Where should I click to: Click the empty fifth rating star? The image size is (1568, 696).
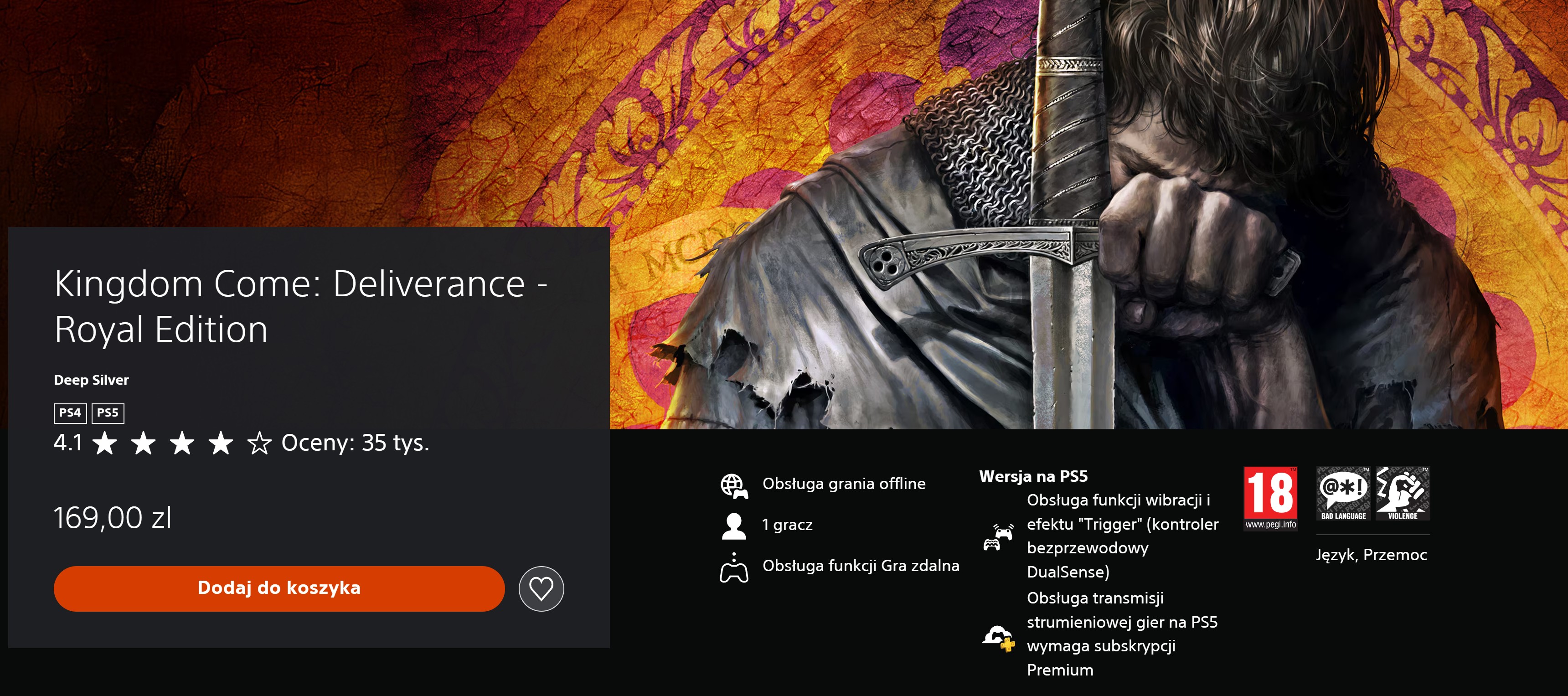259,443
